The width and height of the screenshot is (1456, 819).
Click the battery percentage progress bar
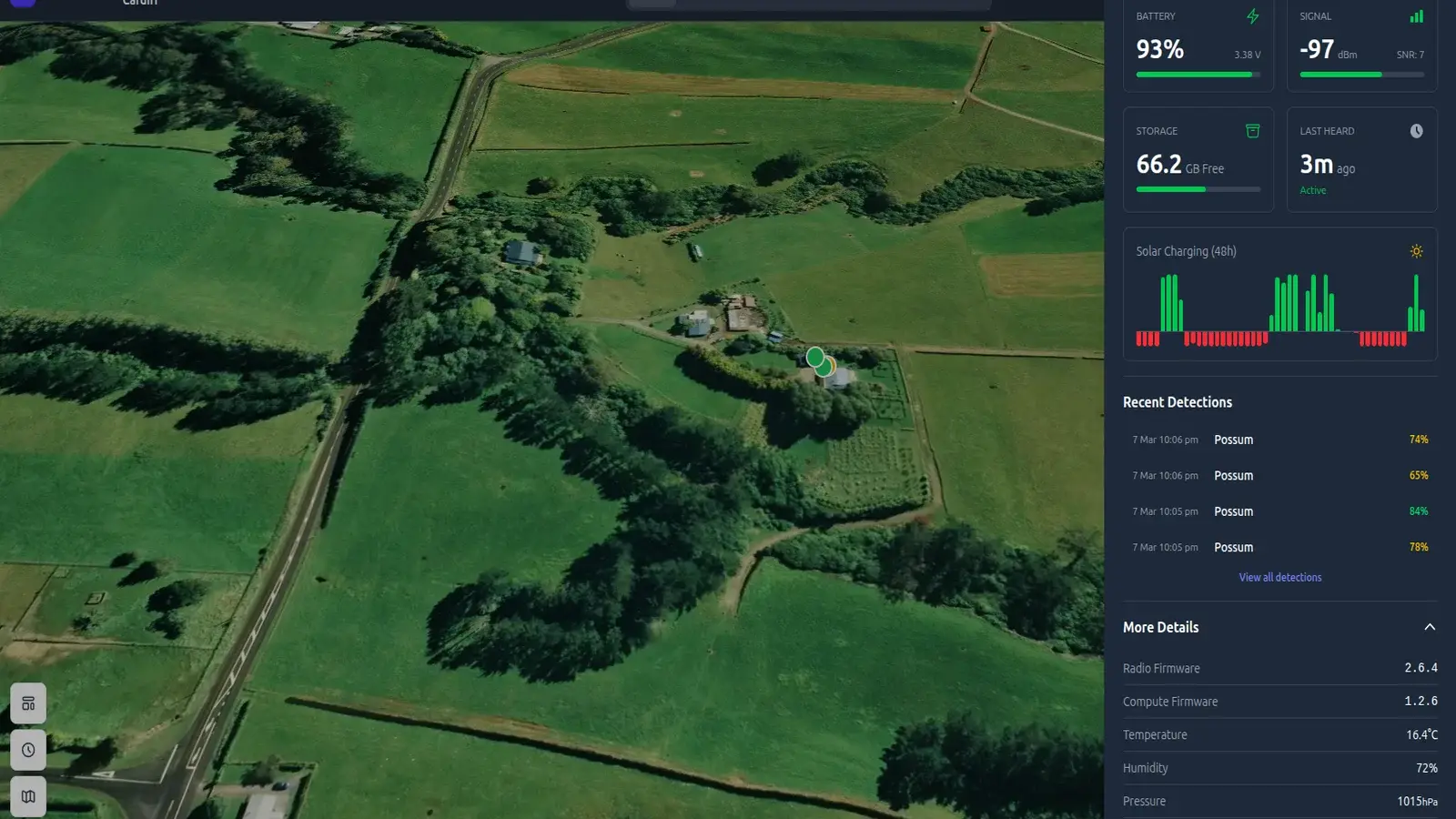(x=1198, y=75)
